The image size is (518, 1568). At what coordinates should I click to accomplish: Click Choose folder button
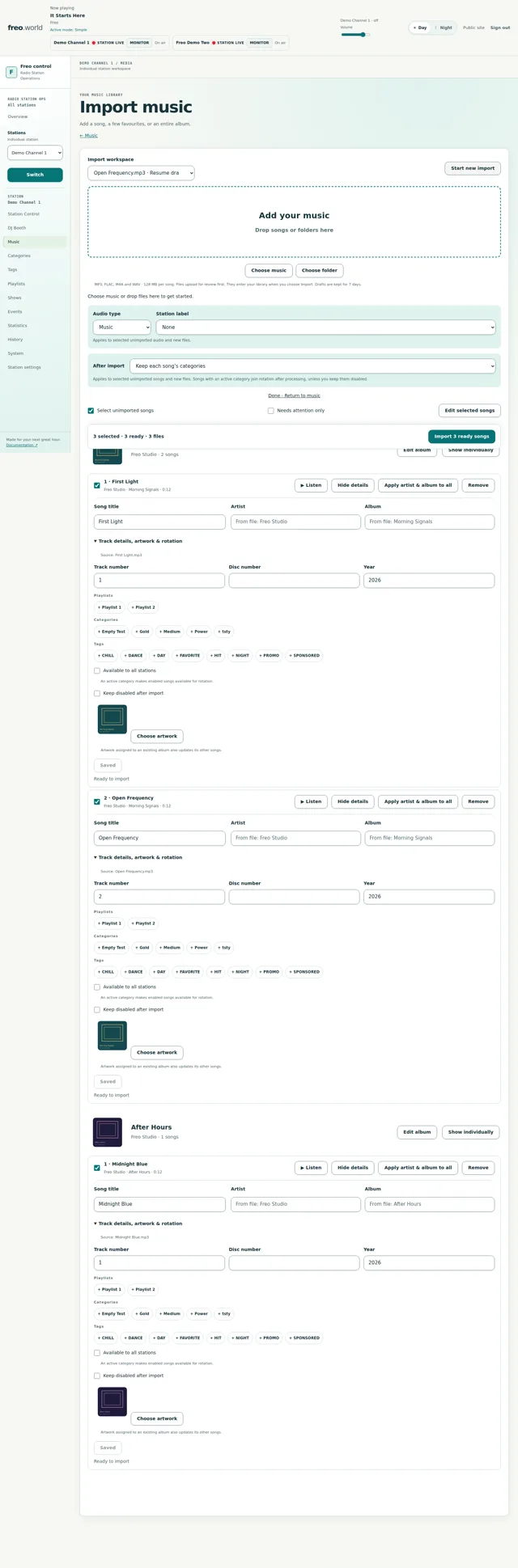pos(320,271)
